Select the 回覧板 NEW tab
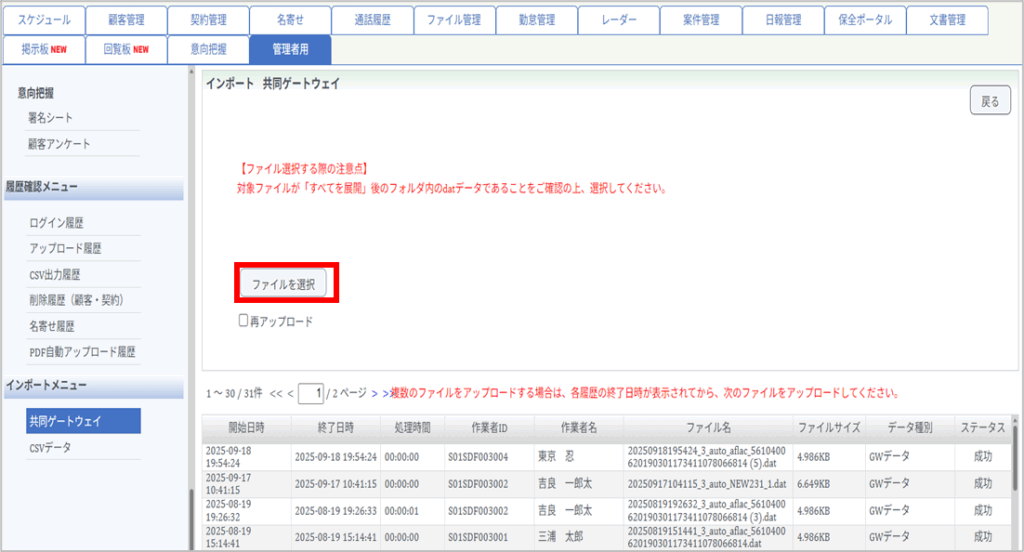Image resolution: width=1024 pixels, height=552 pixels. pyautogui.click(x=125, y=49)
